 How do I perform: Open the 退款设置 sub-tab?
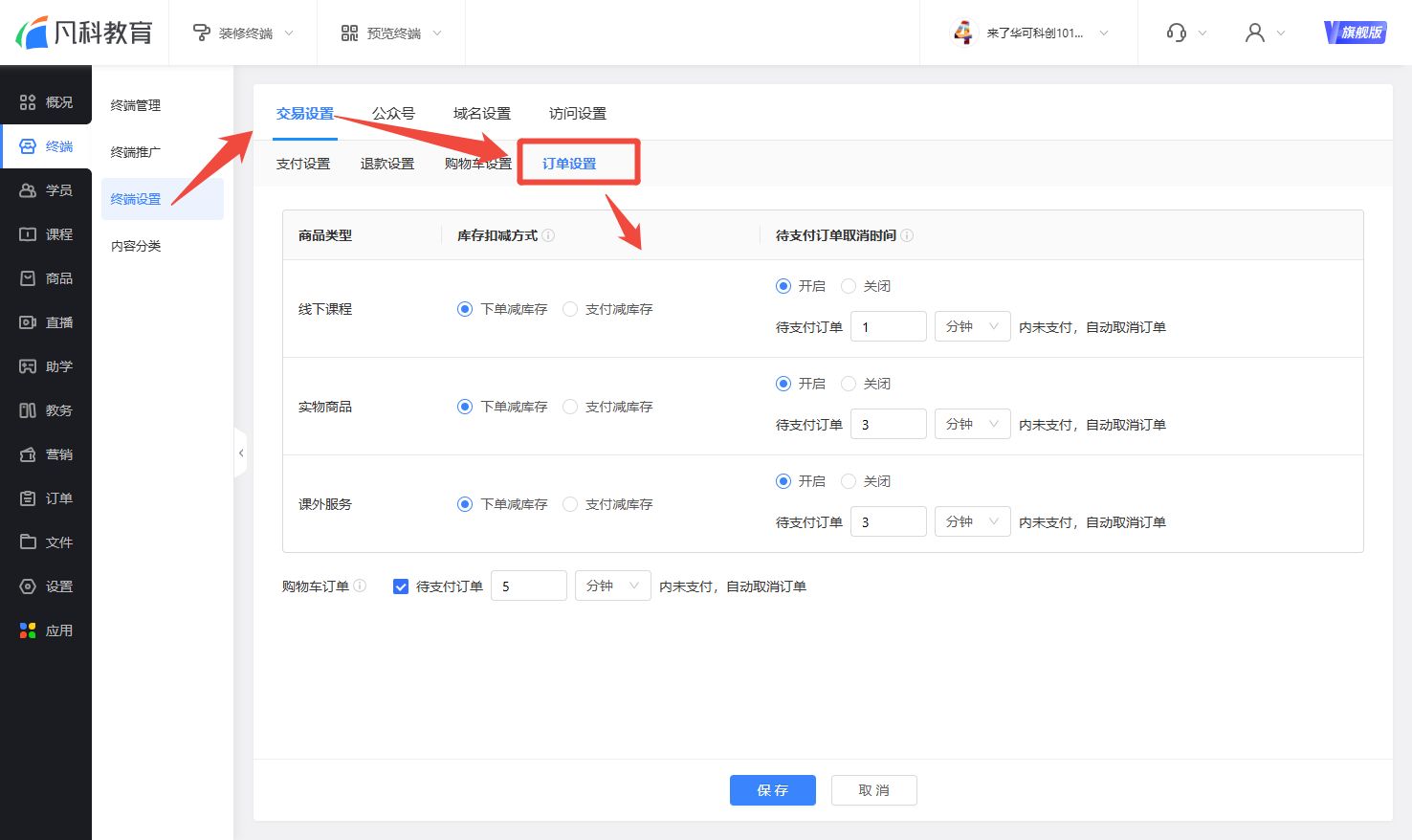[x=386, y=164]
